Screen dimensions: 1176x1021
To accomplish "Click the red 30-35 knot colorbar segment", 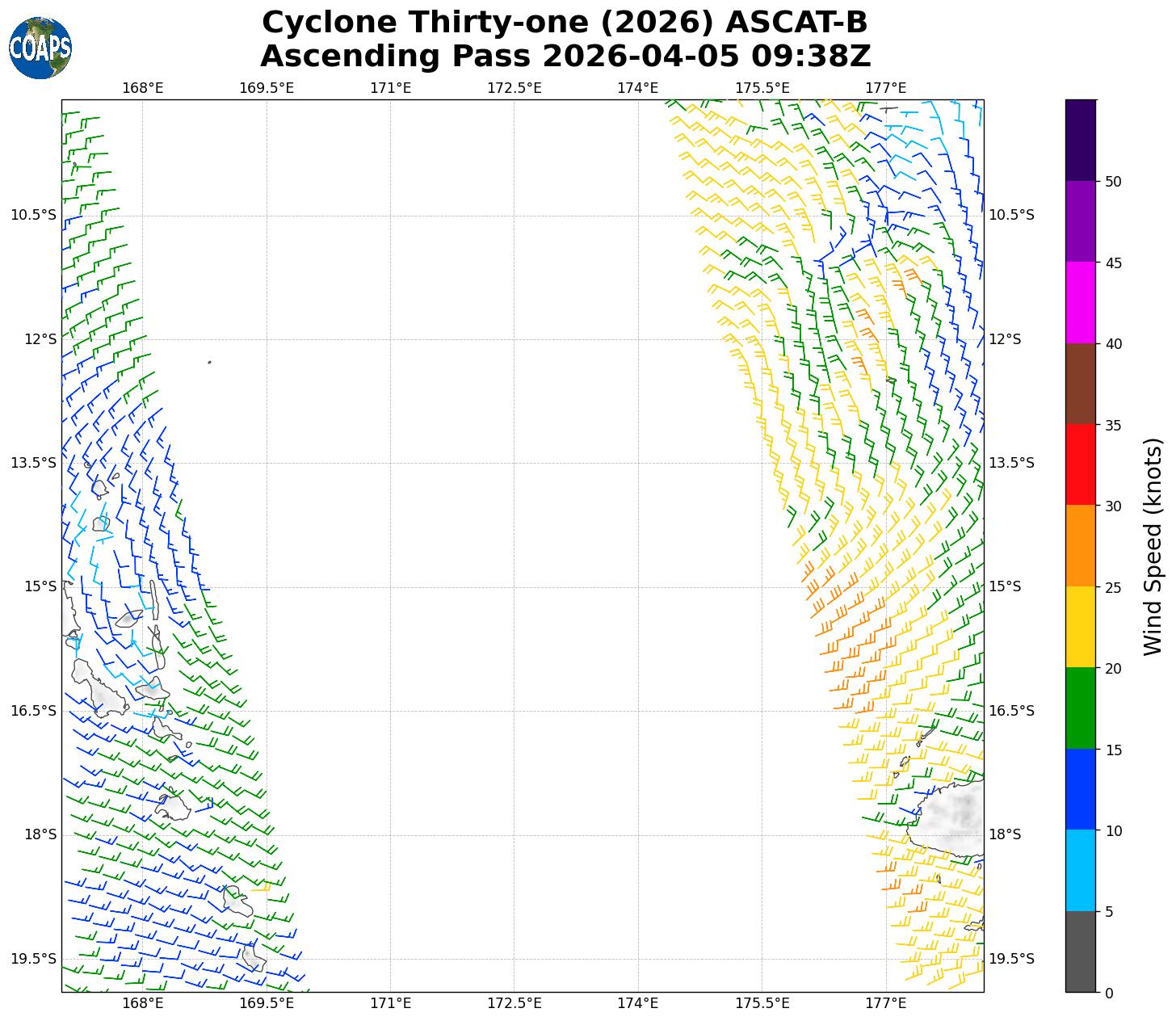I will click(1080, 464).
